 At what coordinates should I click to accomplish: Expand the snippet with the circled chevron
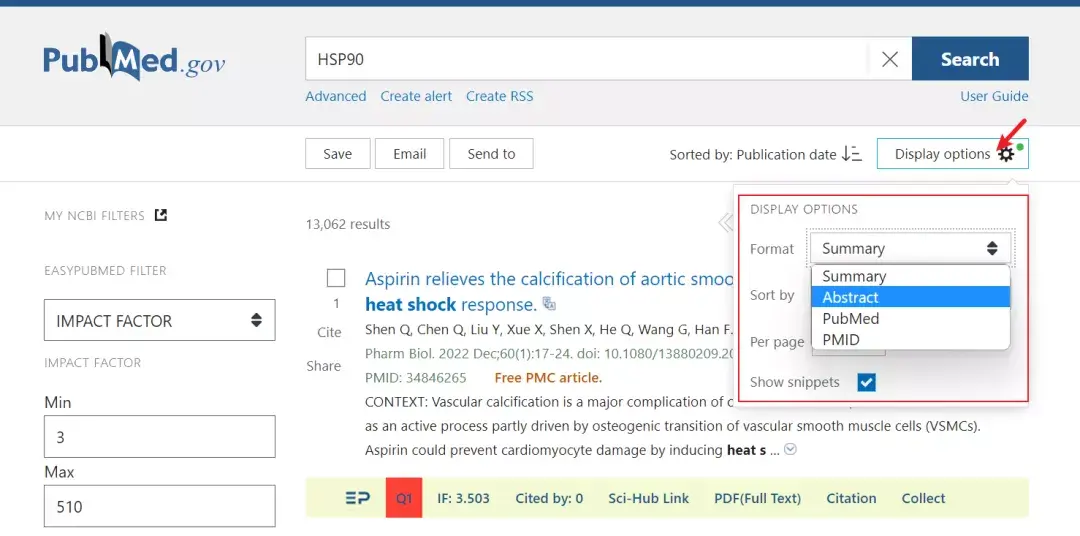coord(791,450)
